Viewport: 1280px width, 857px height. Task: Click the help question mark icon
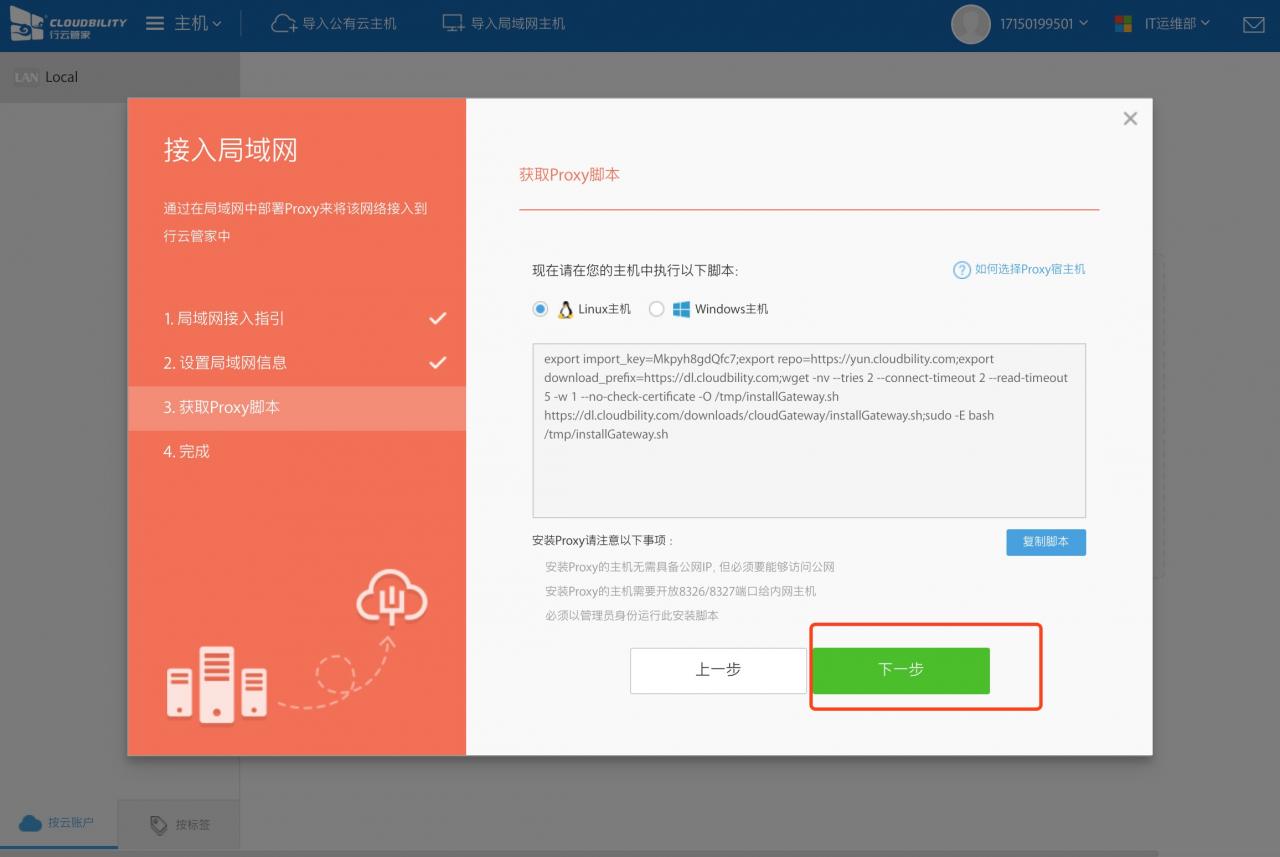pos(961,270)
